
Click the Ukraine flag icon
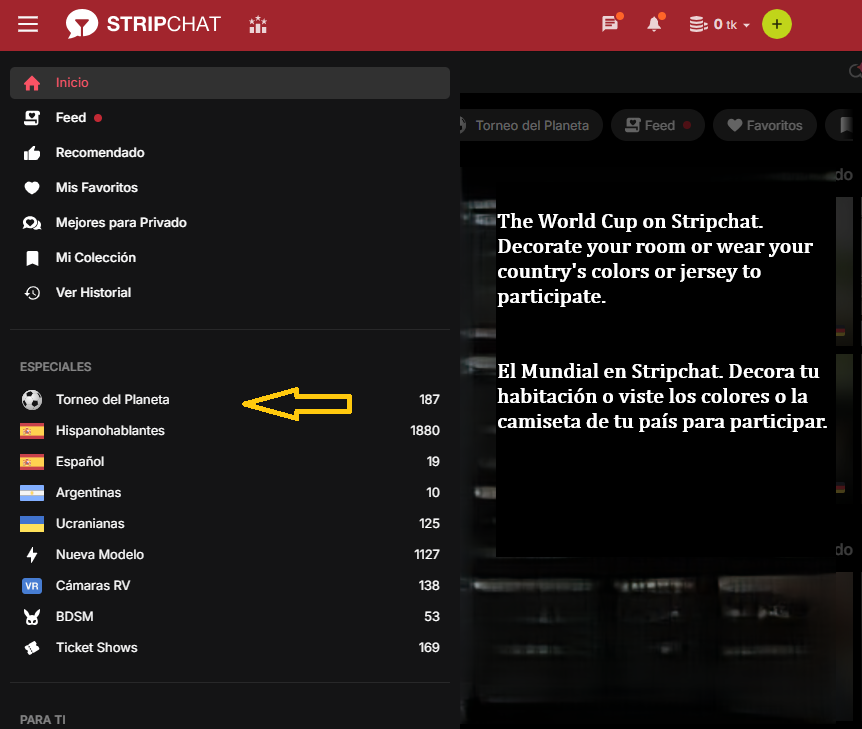32,524
